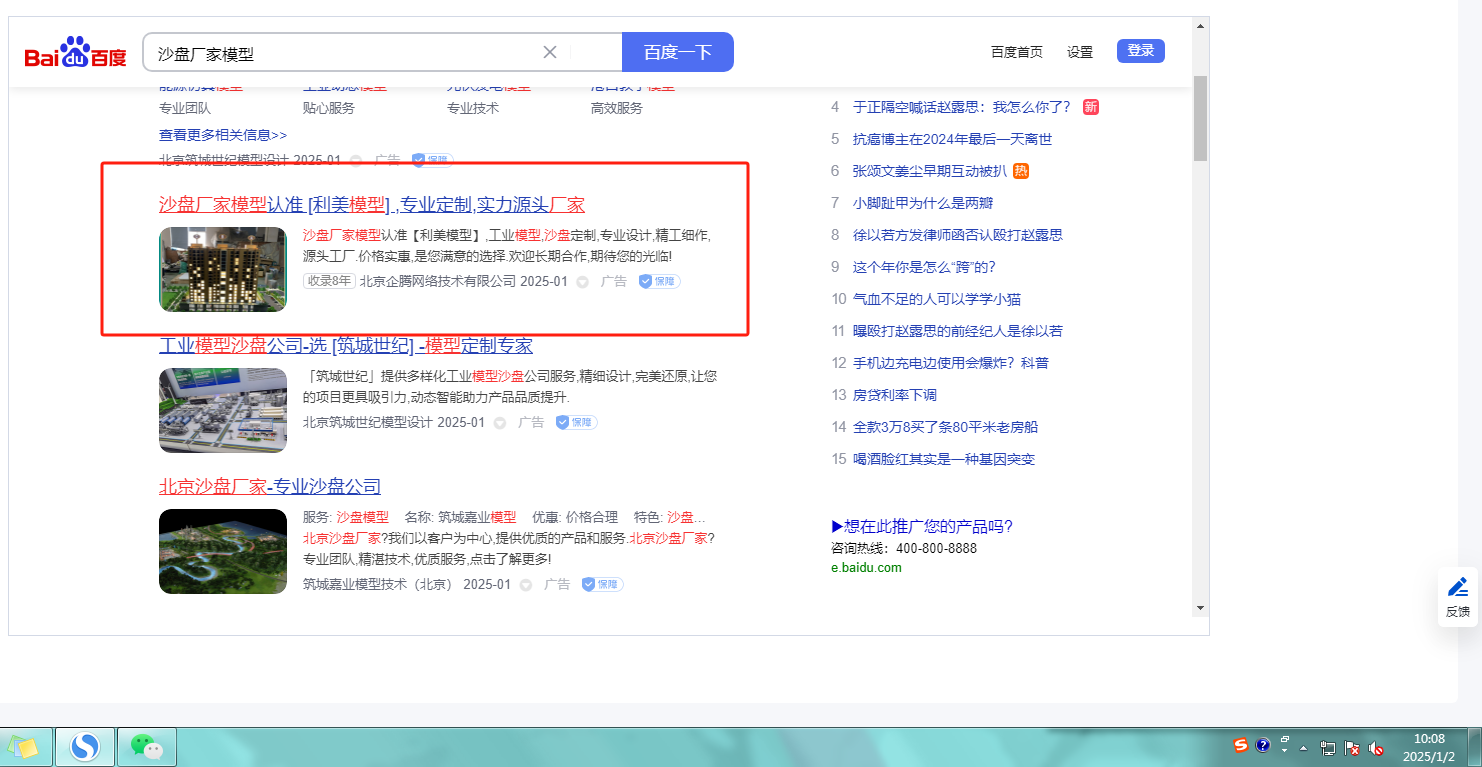The image size is (1482, 767).
Task: Click the Baidu logo
Action: point(76,53)
